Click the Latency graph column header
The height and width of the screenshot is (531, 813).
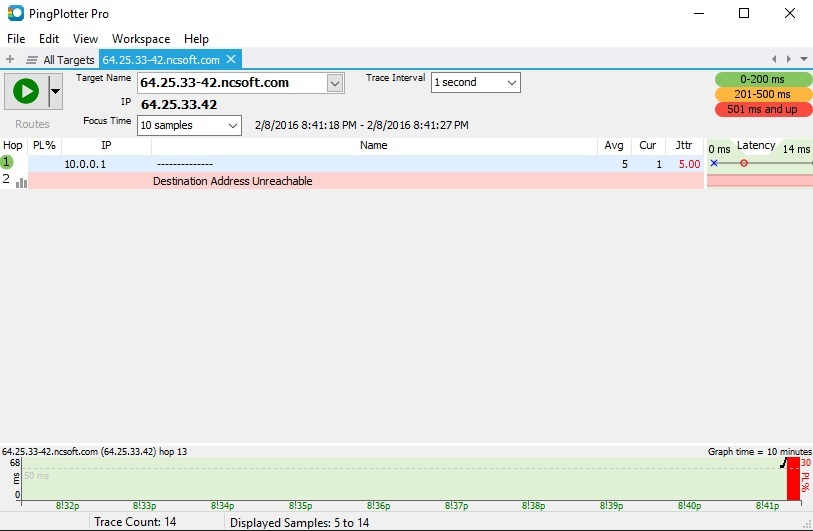coord(756,146)
